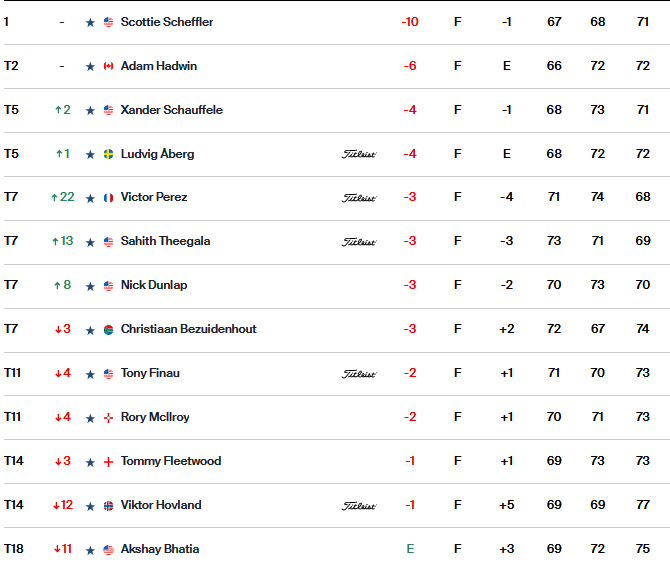The width and height of the screenshot is (670, 569).
Task: Expand Nick Dunlap's leaderboard row
Action: pos(337,286)
